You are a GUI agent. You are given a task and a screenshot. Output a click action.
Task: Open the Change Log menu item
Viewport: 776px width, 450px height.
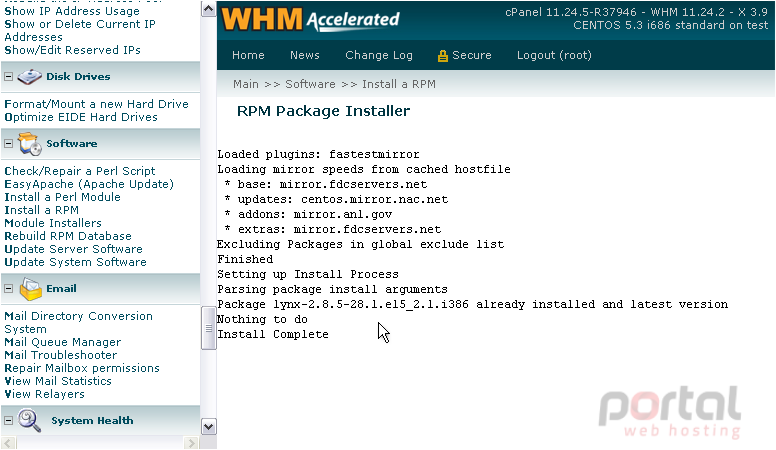pos(379,55)
